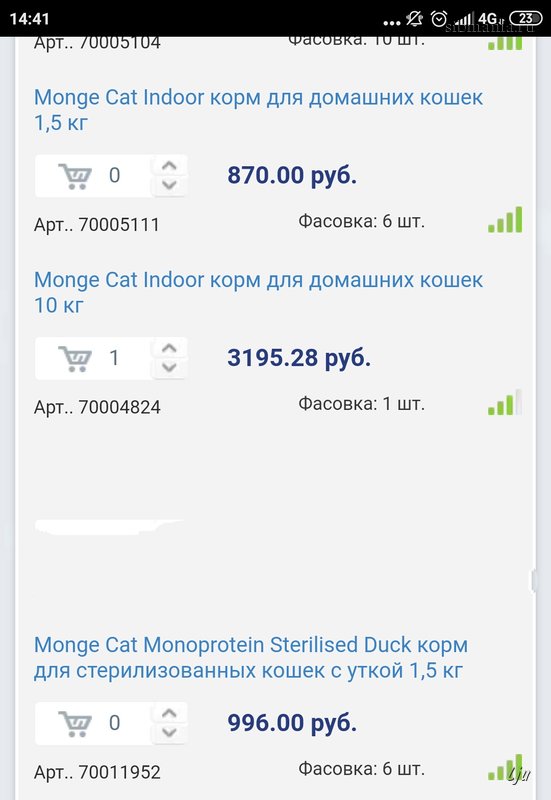Check stock bars icon next to Арт. 70005111

(505, 219)
